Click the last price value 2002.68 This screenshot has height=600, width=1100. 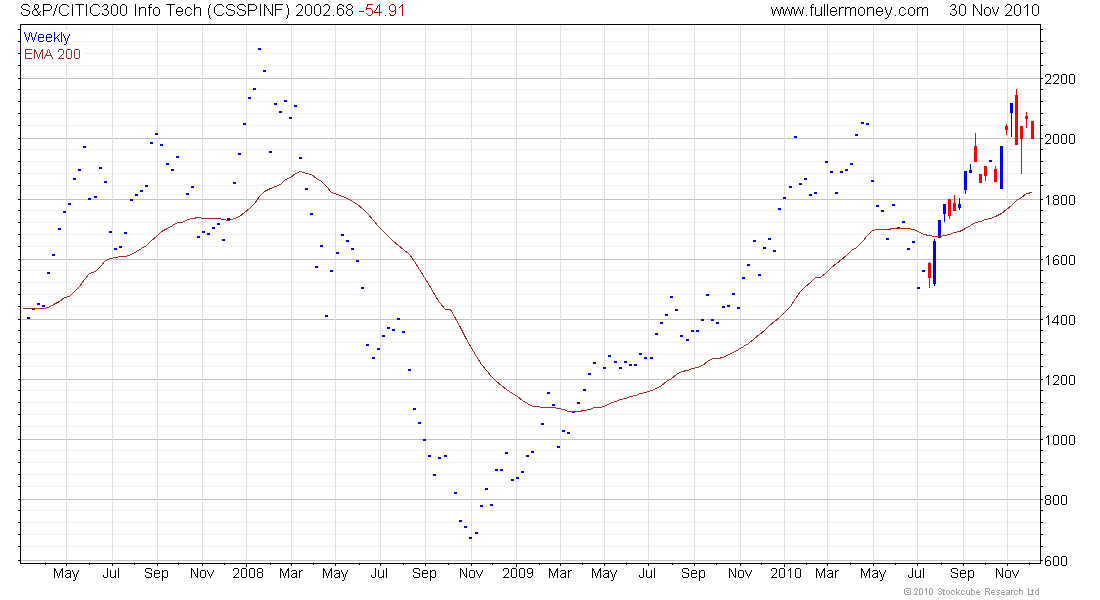[324, 11]
